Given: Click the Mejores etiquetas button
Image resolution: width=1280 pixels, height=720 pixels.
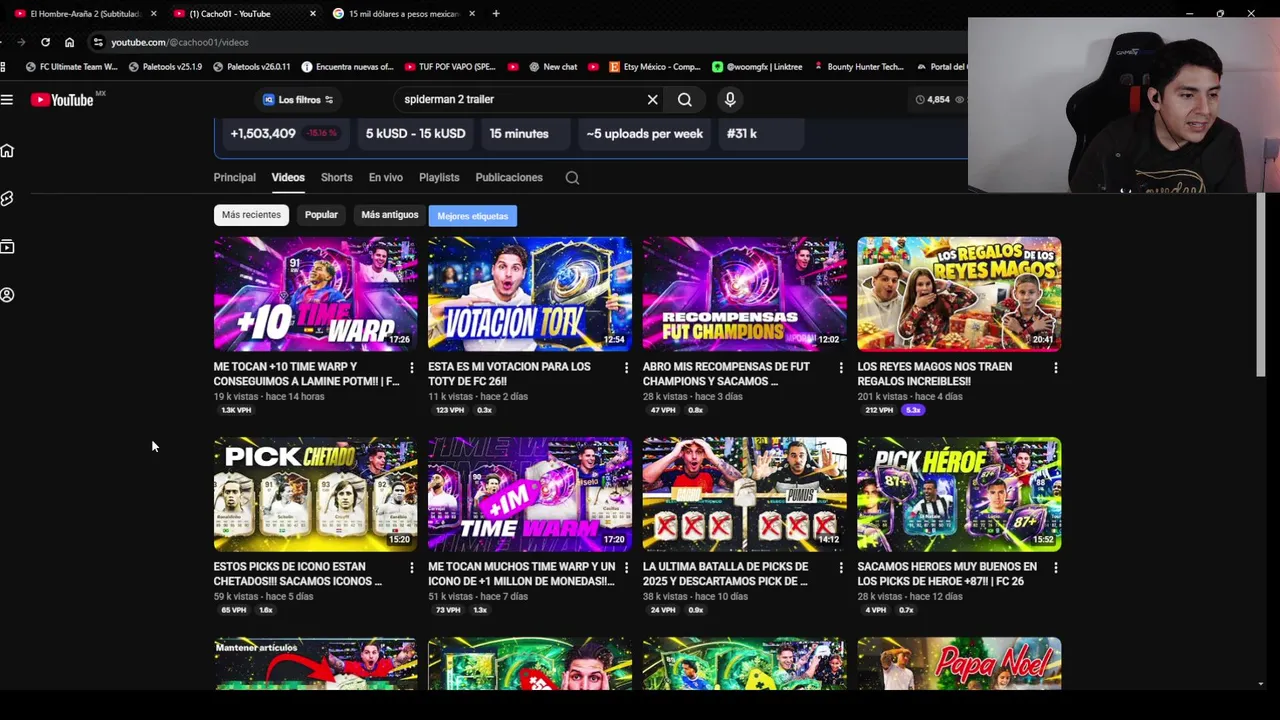Looking at the screenshot, I should click(x=473, y=216).
